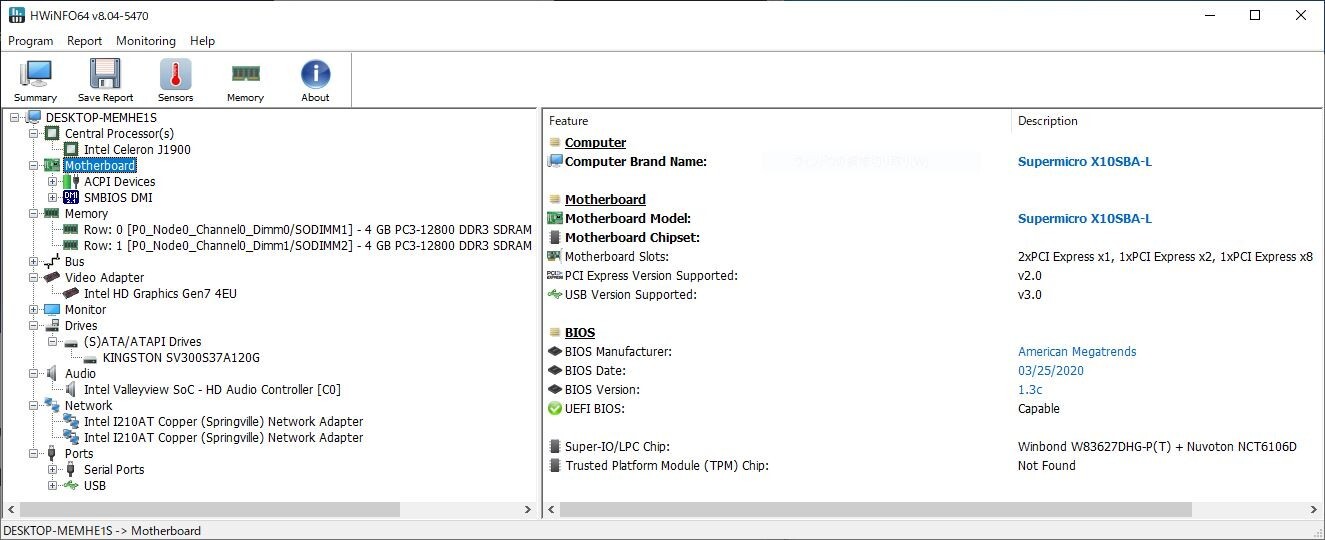Click the KINGSTON drive icon
This screenshot has height=540, width=1325.
click(91, 357)
